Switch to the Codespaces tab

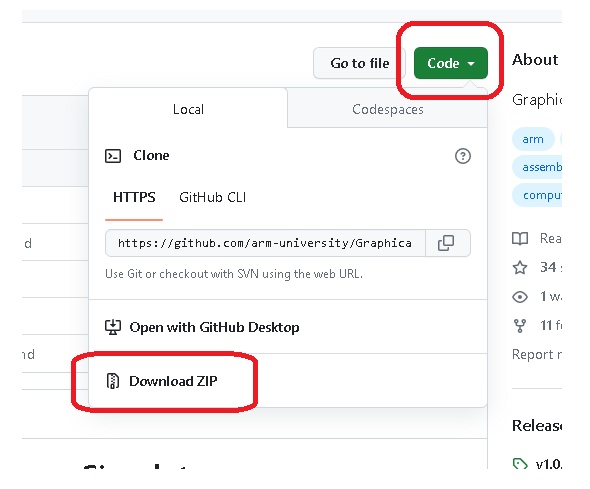[388, 109]
